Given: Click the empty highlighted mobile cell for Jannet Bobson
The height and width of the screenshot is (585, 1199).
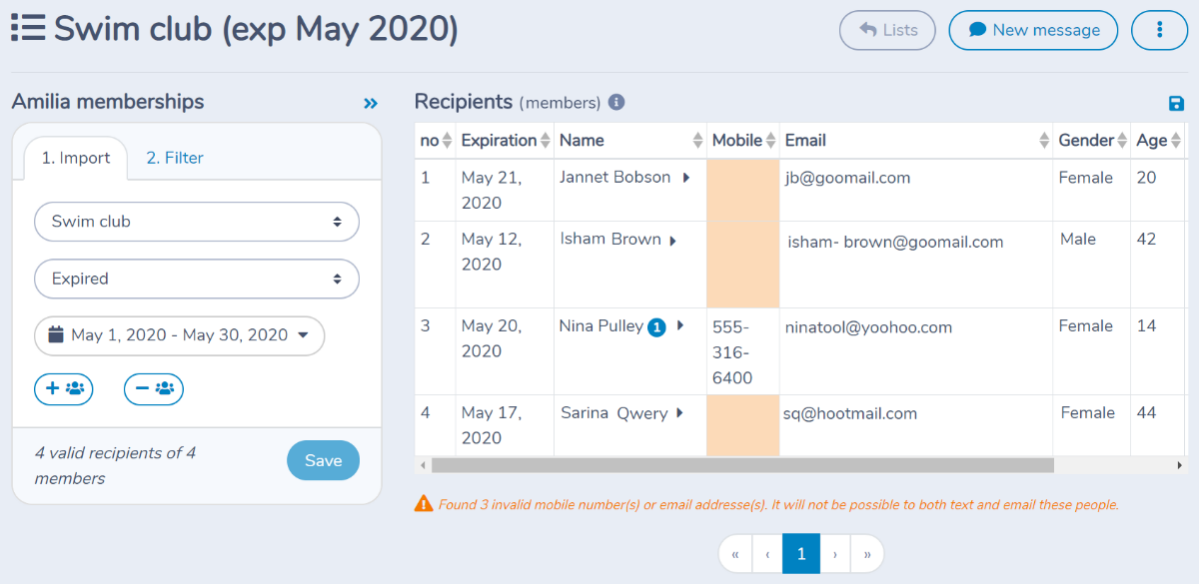Looking at the screenshot, I should (x=743, y=190).
